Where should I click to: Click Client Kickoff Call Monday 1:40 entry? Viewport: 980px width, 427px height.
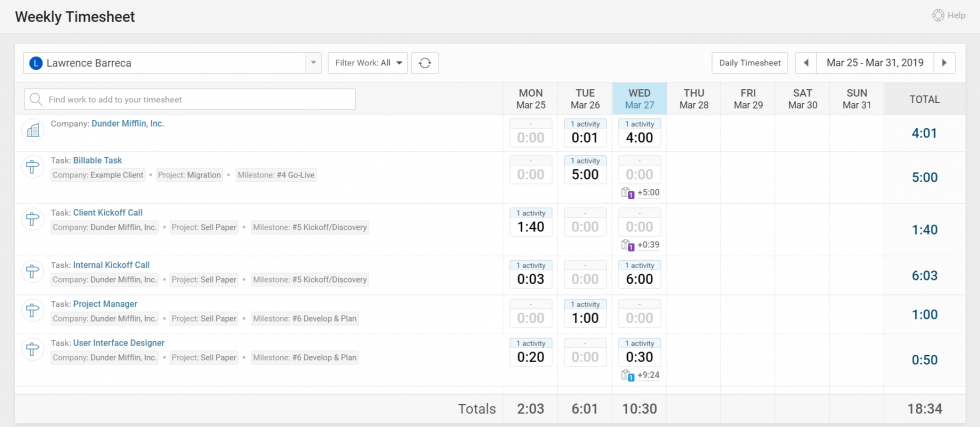pyautogui.click(x=531, y=226)
